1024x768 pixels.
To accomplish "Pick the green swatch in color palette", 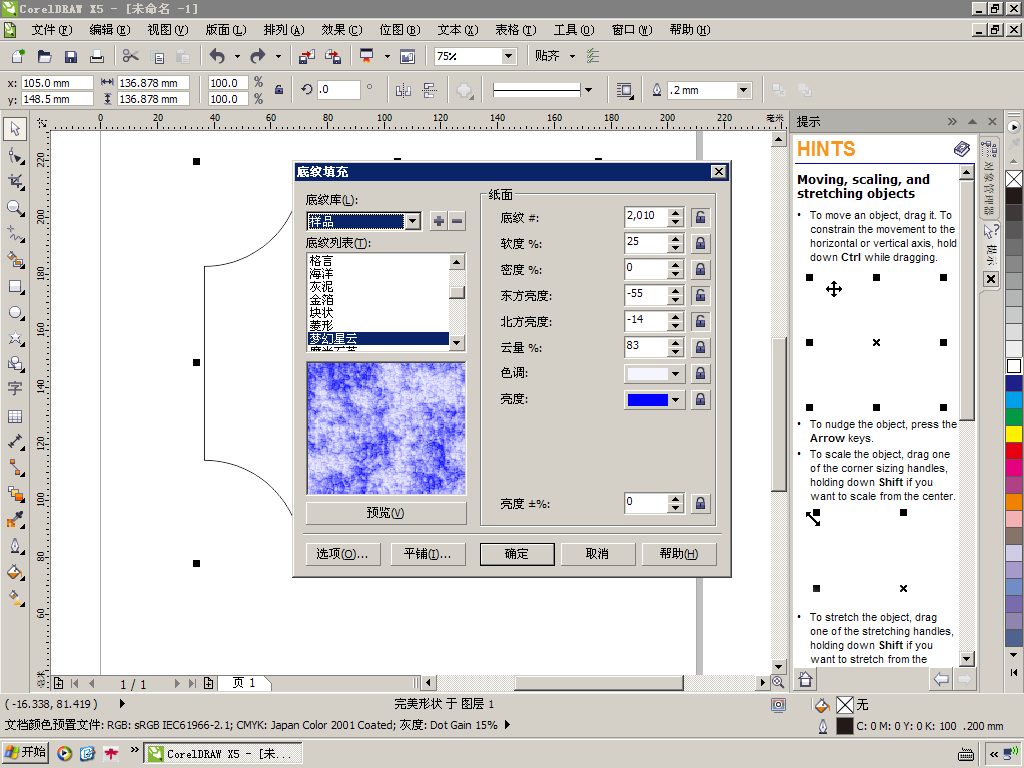I will [x=1014, y=417].
